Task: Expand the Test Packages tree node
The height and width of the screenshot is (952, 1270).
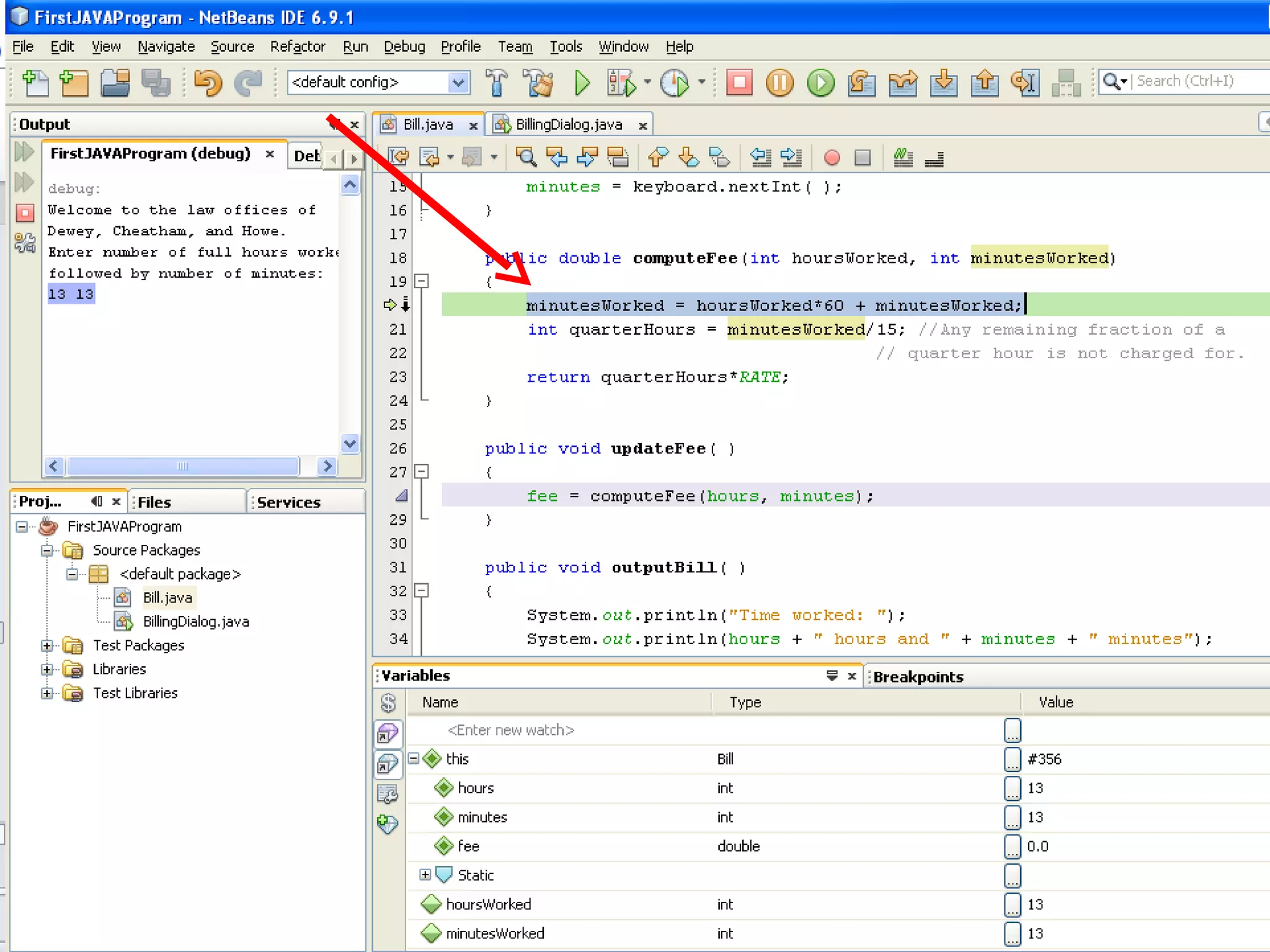Action: (x=47, y=646)
